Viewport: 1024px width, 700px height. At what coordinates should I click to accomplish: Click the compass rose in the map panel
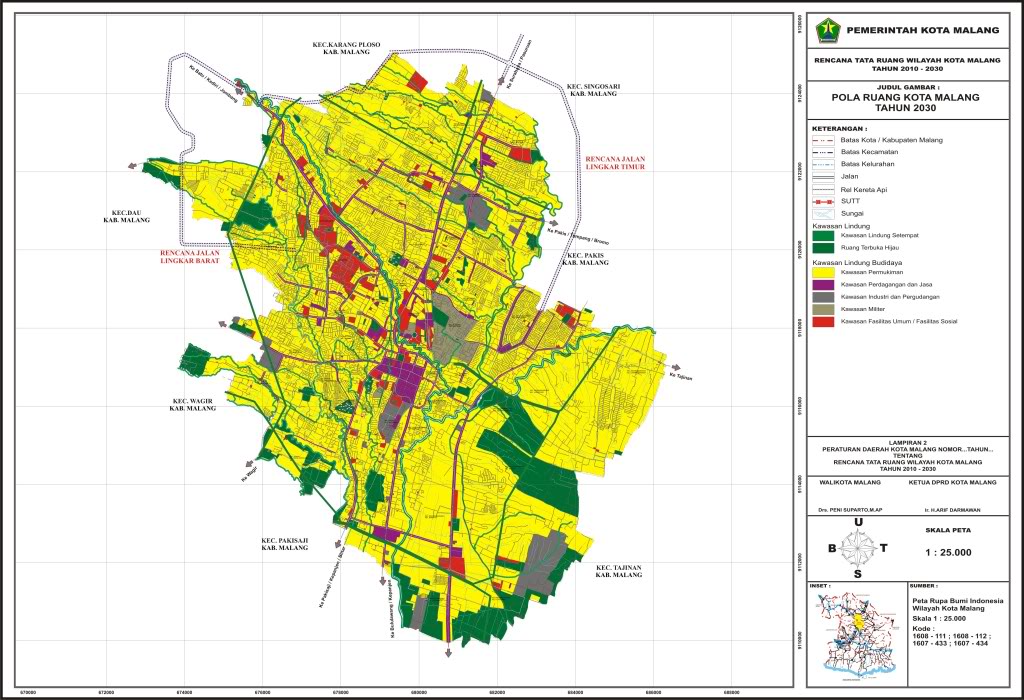[x=858, y=548]
